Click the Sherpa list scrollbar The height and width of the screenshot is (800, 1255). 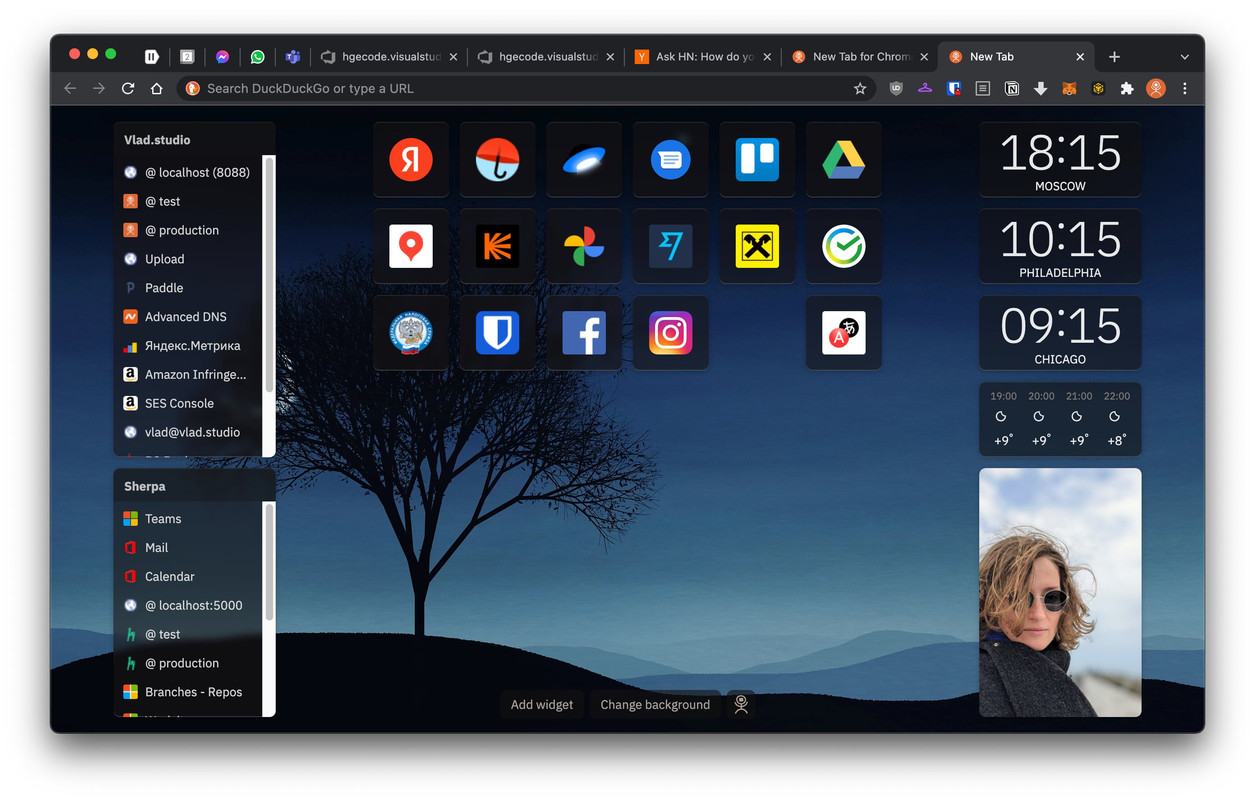point(269,561)
